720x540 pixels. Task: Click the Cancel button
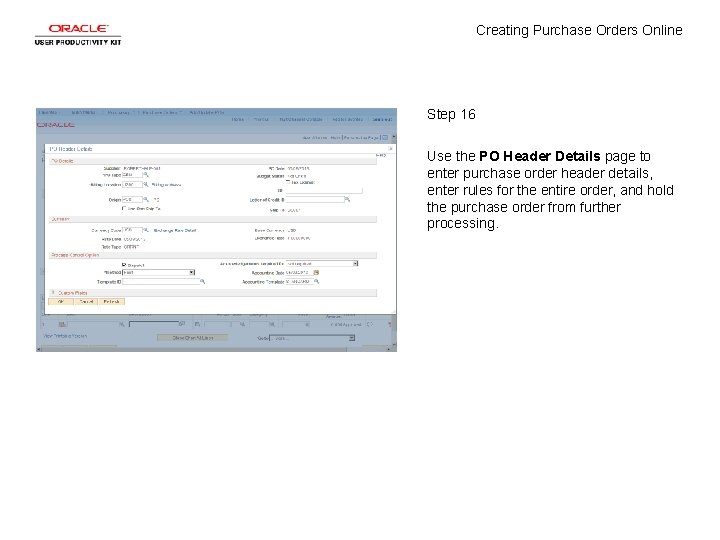point(86,302)
